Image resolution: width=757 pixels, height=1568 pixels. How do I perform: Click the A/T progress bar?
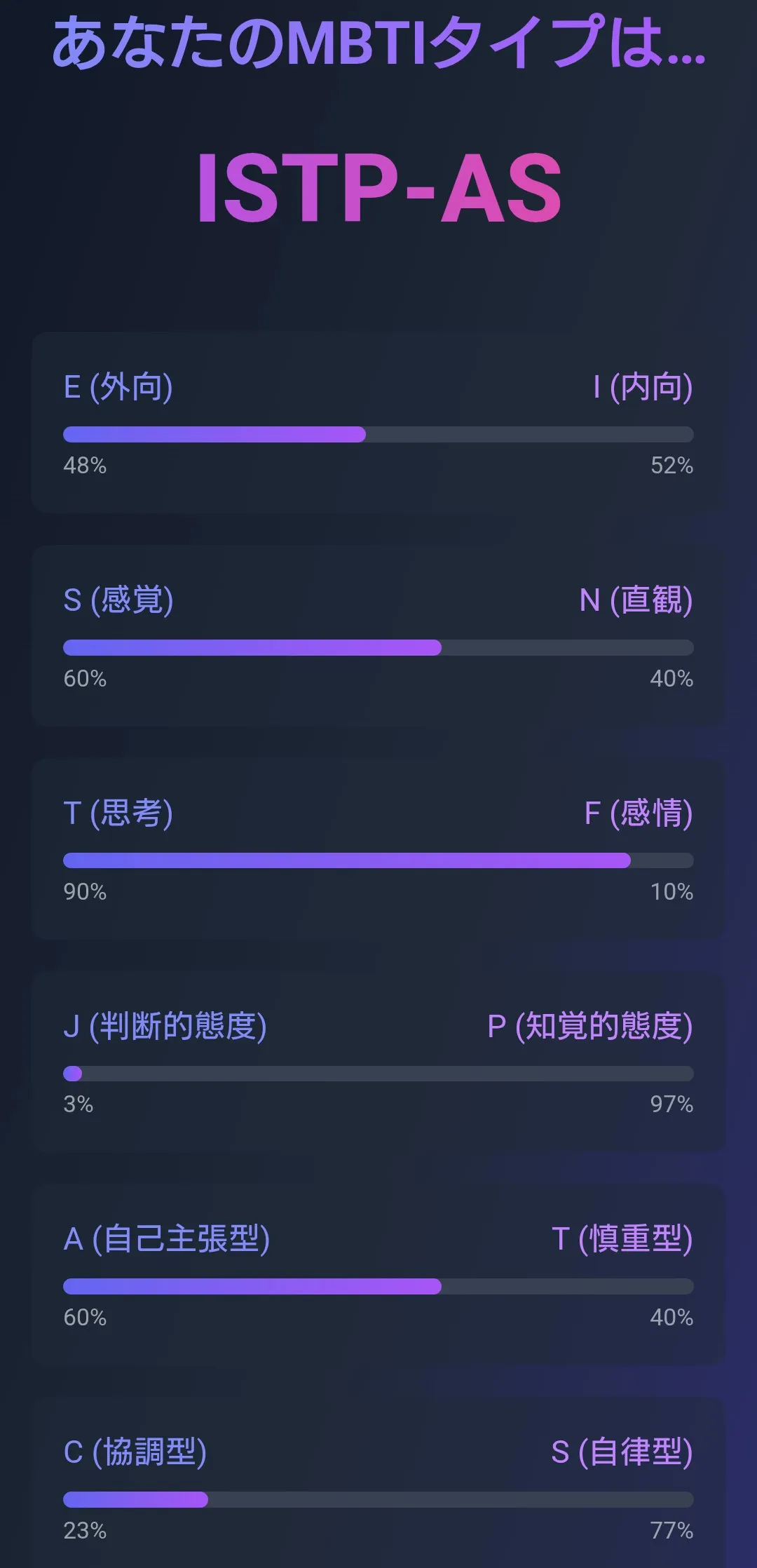[378, 1286]
